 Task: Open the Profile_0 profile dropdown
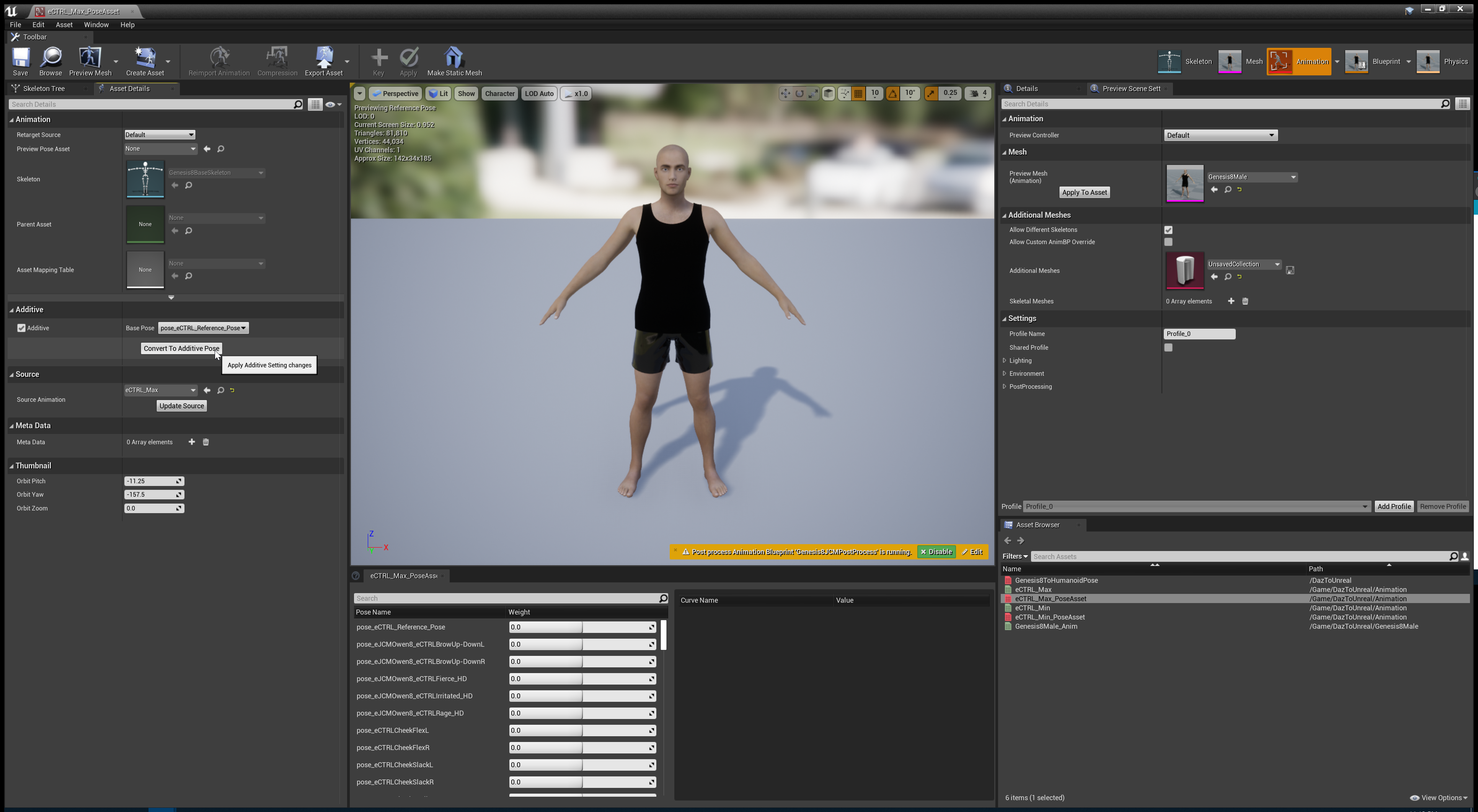click(1197, 507)
